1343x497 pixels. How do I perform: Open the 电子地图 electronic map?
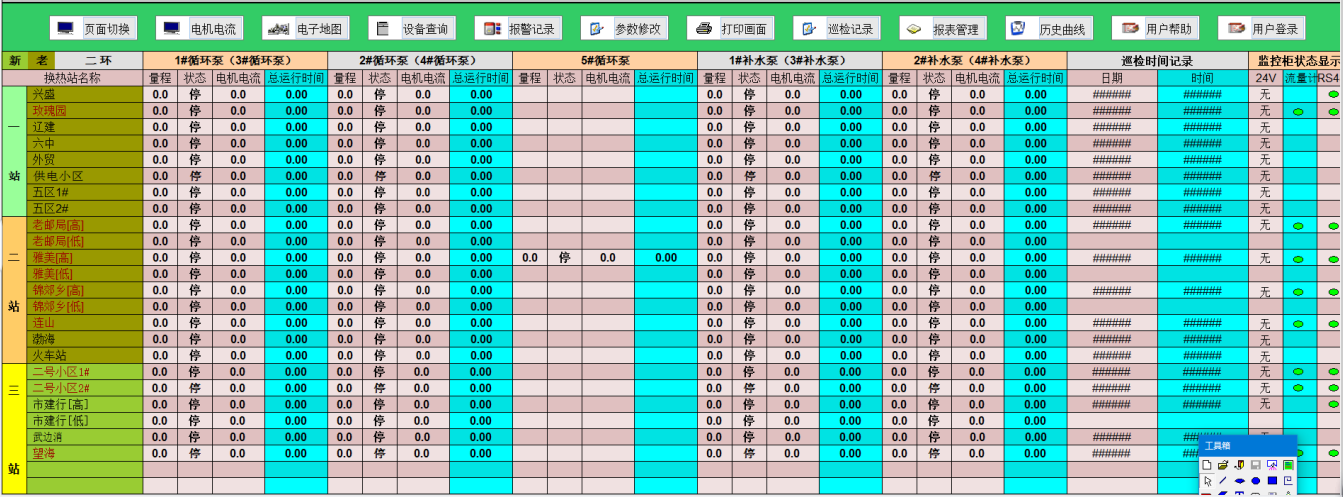pyautogui.click(x=306, y=29)
